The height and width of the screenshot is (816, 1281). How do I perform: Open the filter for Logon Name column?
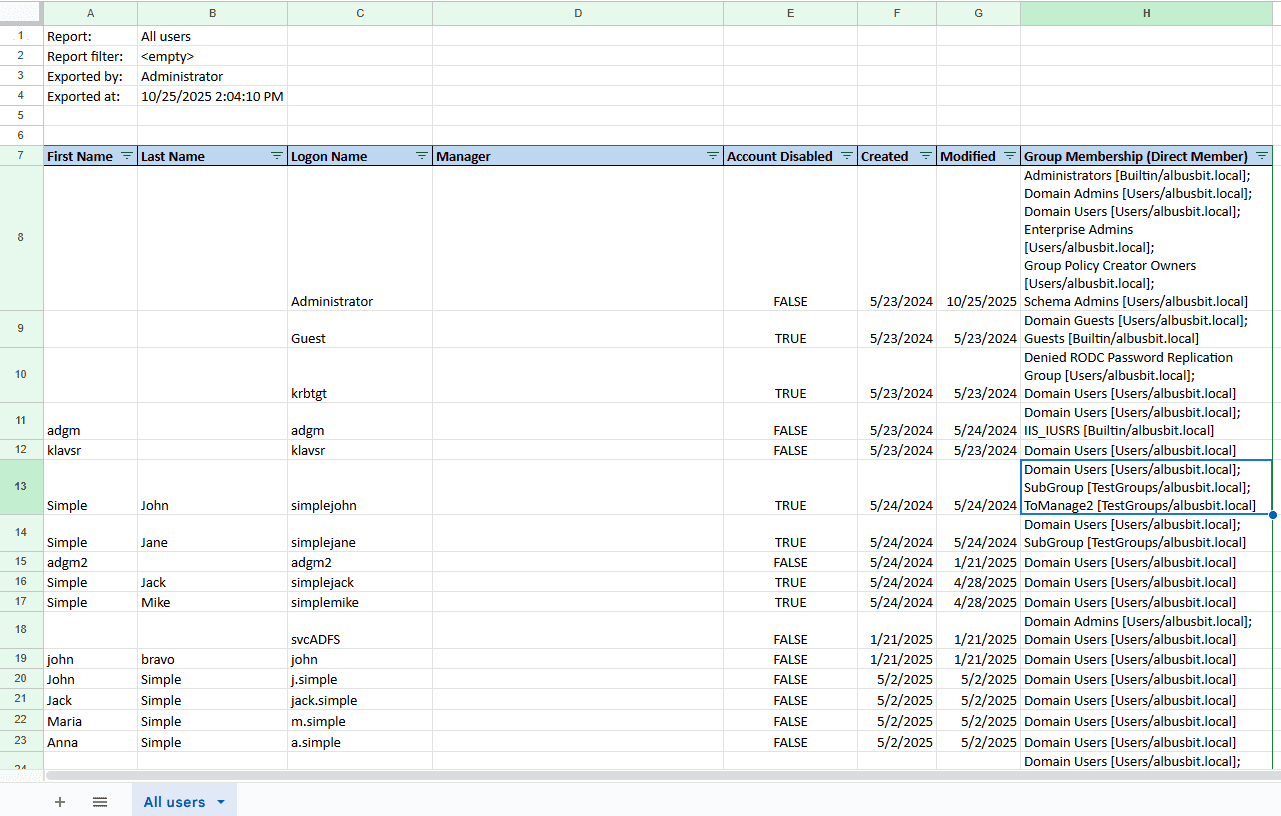click(421, 156)
